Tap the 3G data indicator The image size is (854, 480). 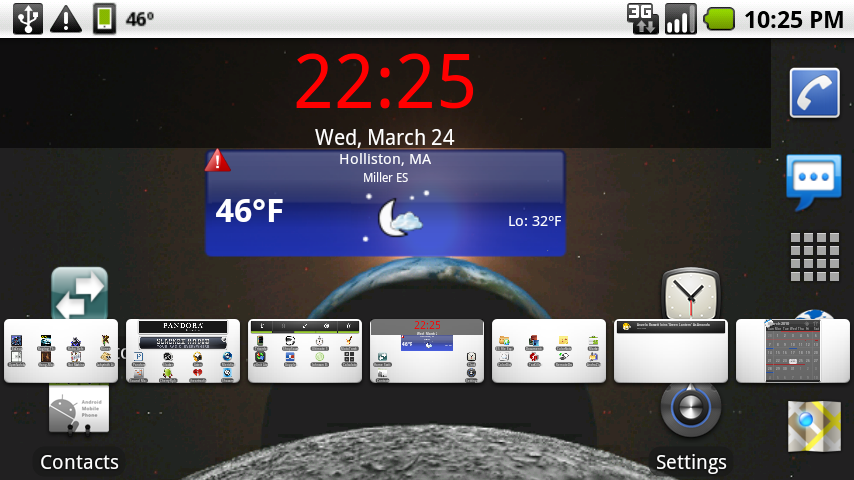[x=643, y=19]
